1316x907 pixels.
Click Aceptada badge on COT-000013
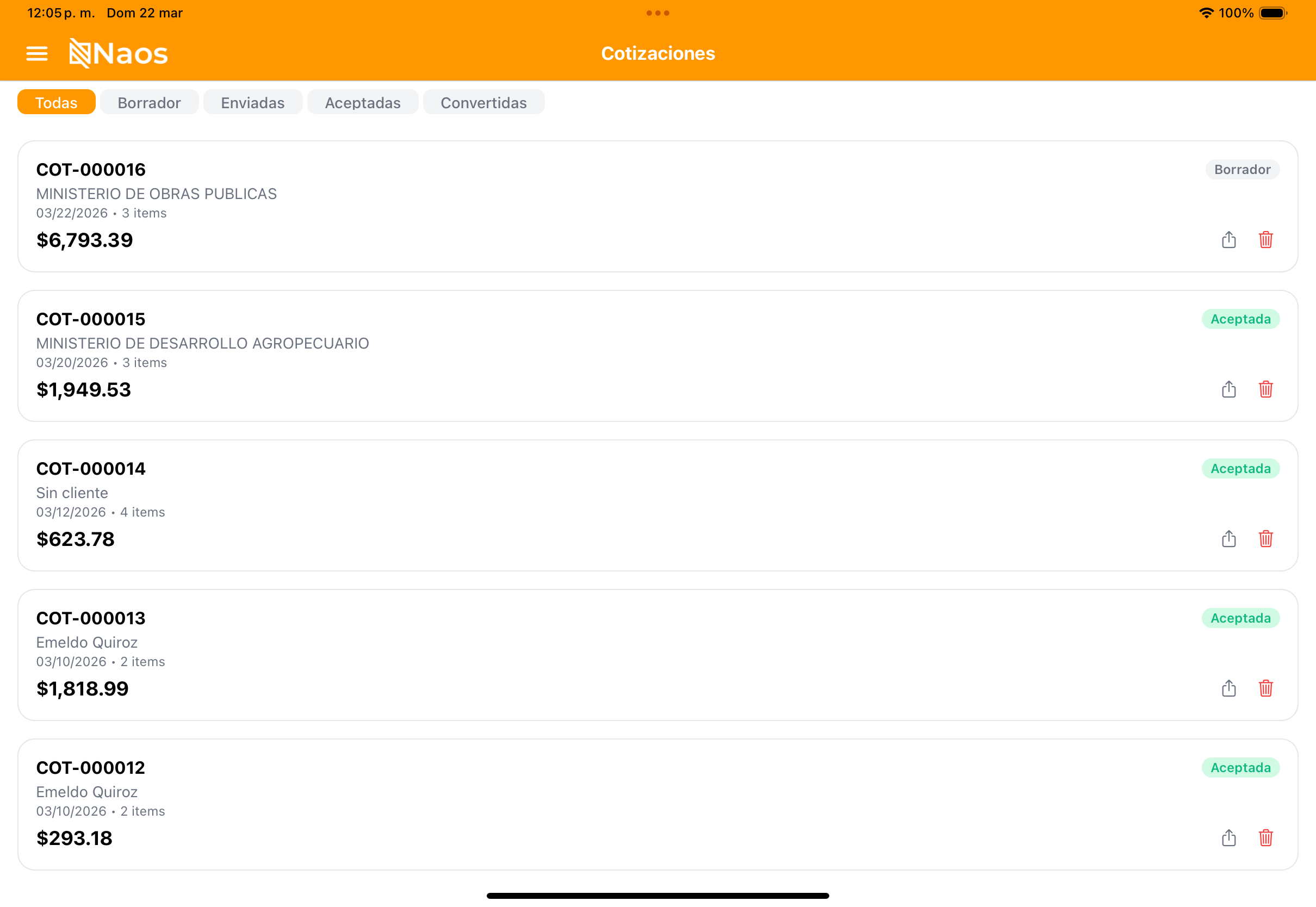point(1240,618)
